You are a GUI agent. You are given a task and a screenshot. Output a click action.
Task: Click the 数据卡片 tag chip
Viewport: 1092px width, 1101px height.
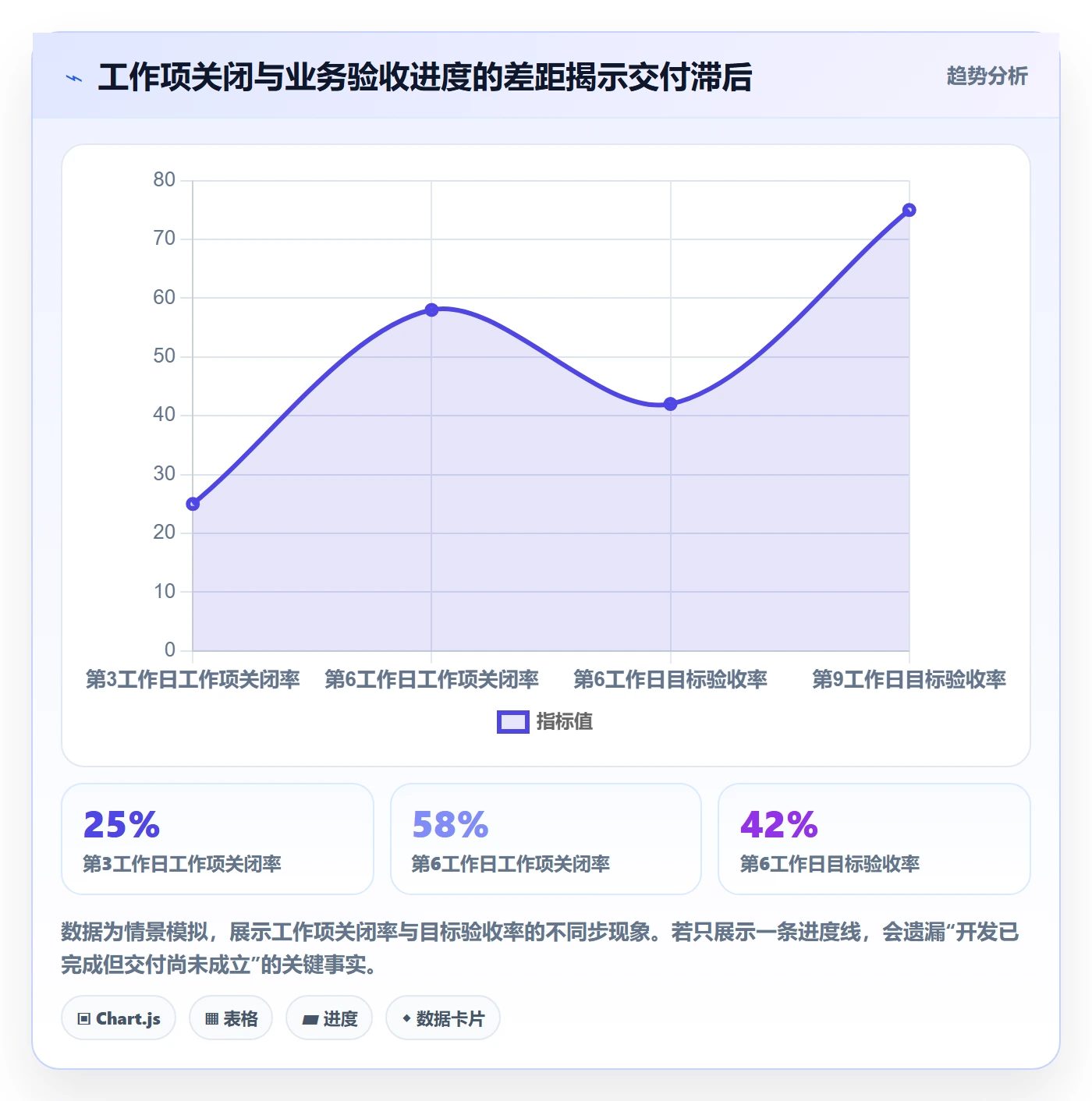tap(443, 1018)
